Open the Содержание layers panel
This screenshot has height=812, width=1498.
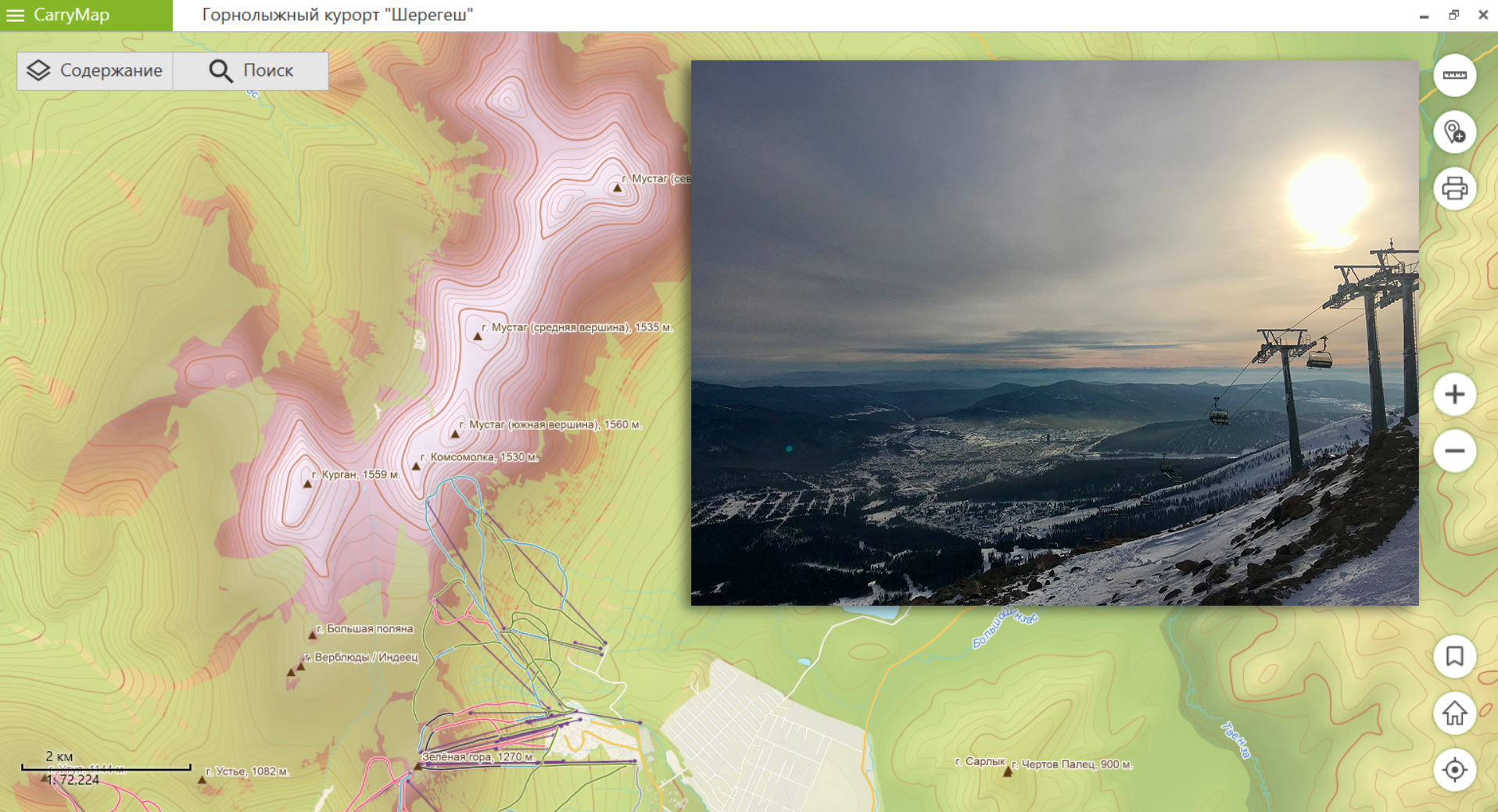95,70
